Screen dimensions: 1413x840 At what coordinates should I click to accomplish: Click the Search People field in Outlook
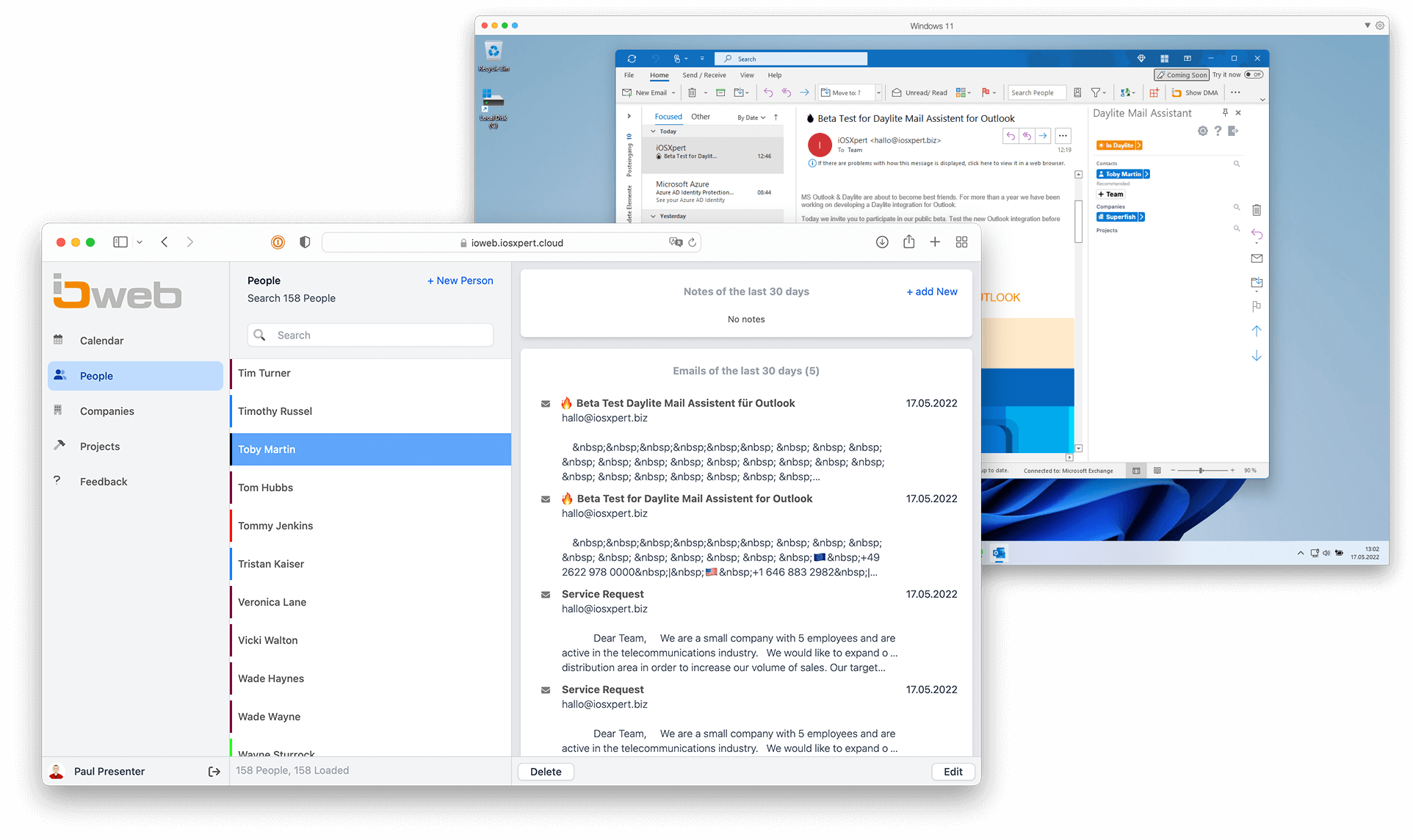(x=1037, y=93)
